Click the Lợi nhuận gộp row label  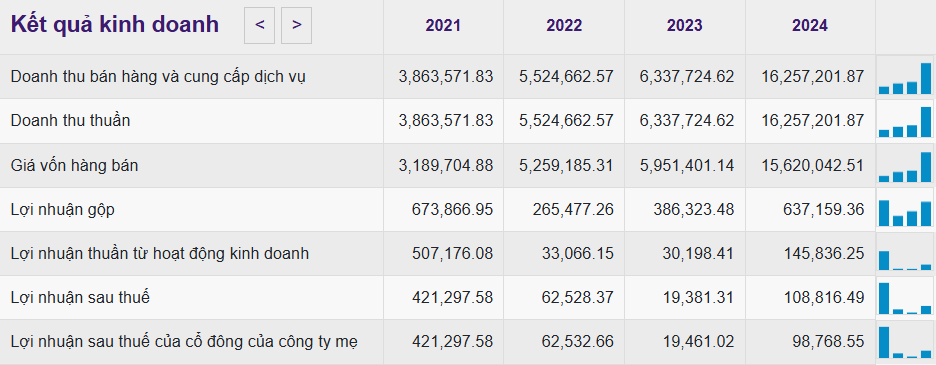tap(63, 210)
